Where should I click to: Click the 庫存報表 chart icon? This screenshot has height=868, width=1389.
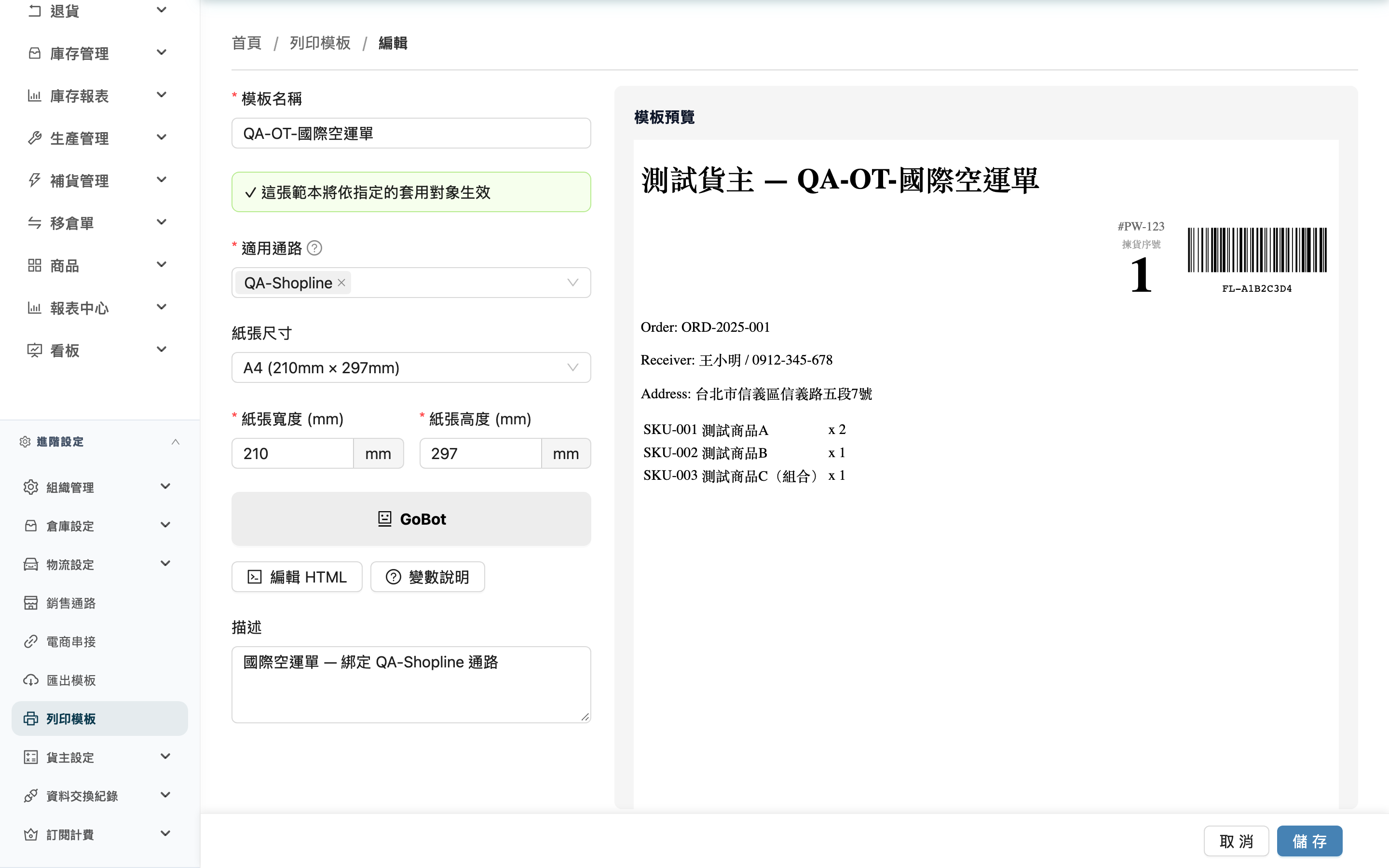34,96
